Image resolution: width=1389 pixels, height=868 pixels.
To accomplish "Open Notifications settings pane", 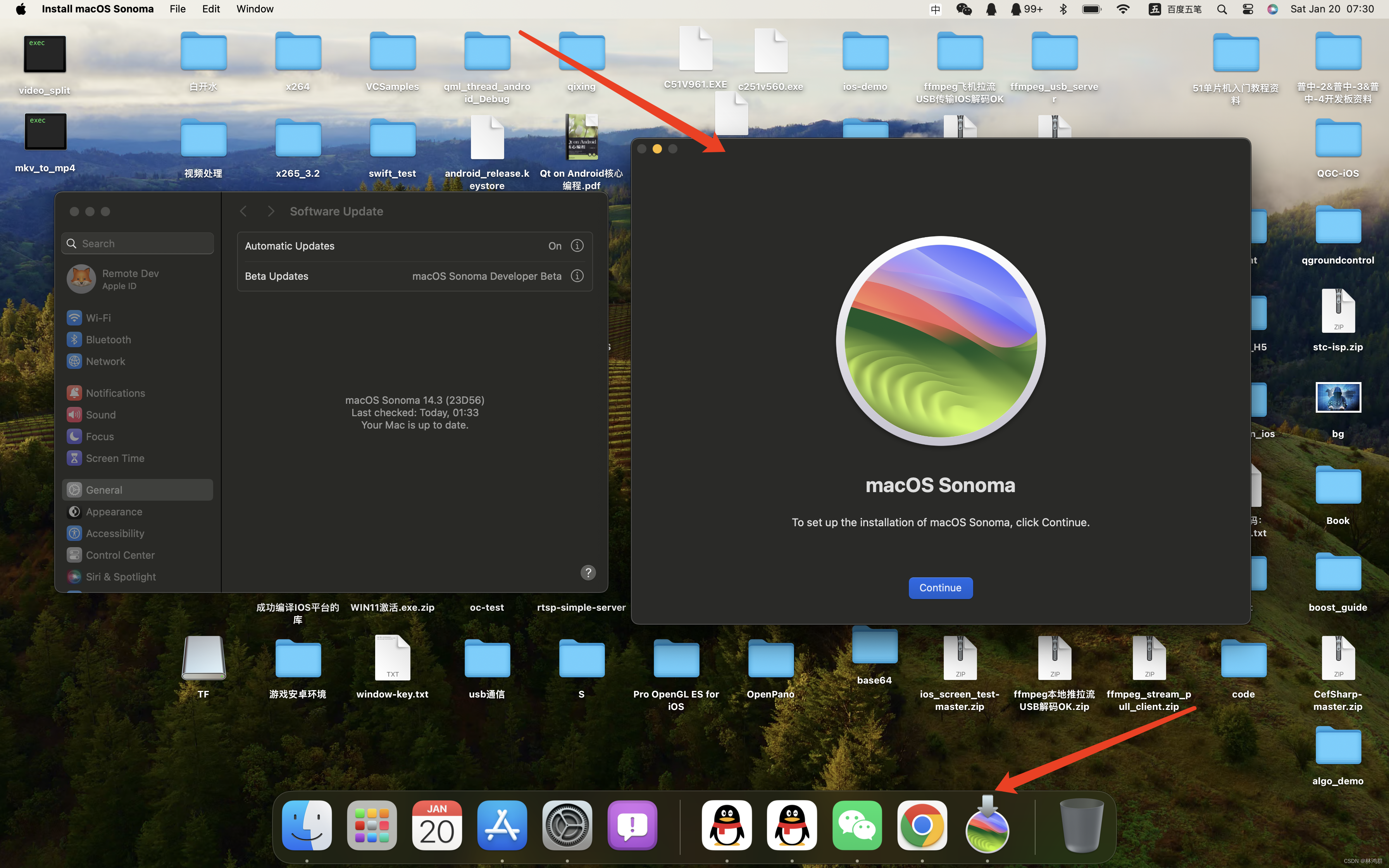I will click(x=115, y=393).
